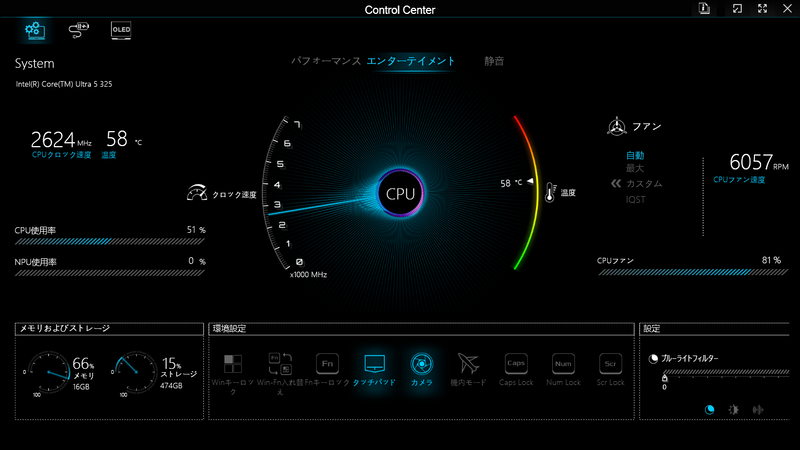Open the OLED settings tab icon

[121, 30]
